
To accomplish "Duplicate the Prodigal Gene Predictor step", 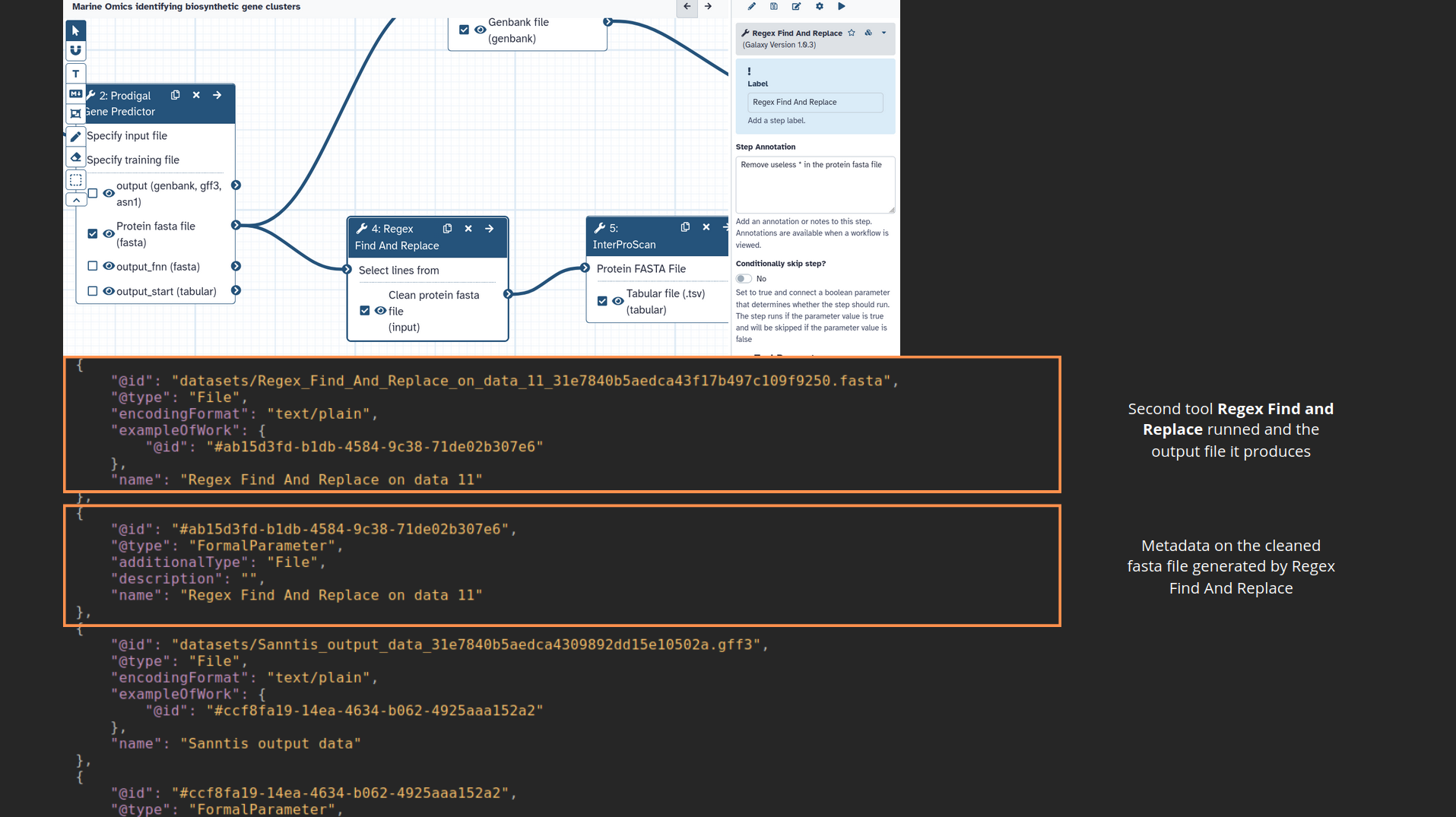I will (176, 95).
